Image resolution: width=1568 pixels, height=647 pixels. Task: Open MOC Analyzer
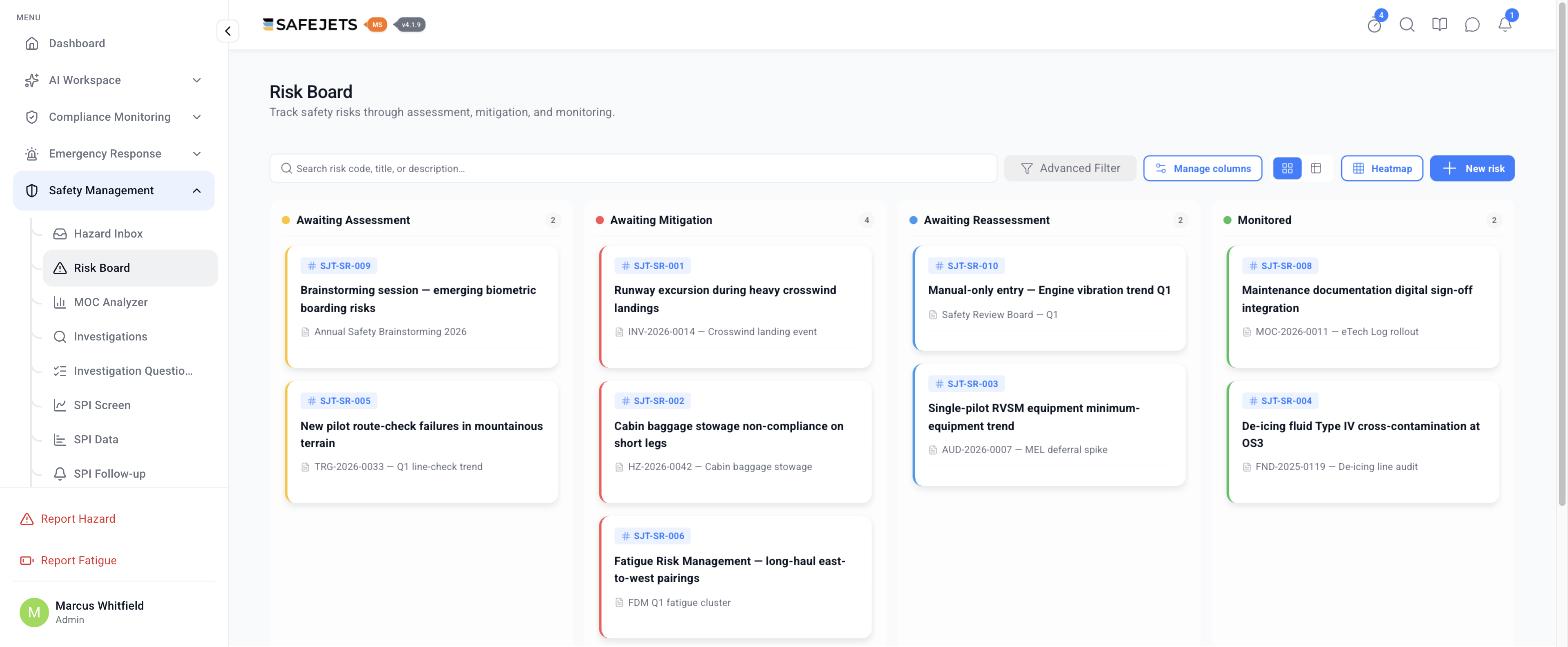coord(130,302)
